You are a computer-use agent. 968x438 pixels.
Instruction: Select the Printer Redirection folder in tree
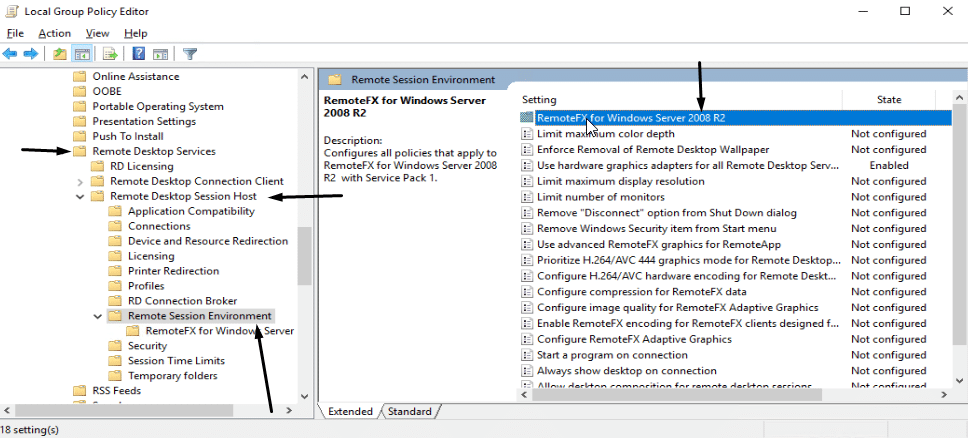point(173,271)
